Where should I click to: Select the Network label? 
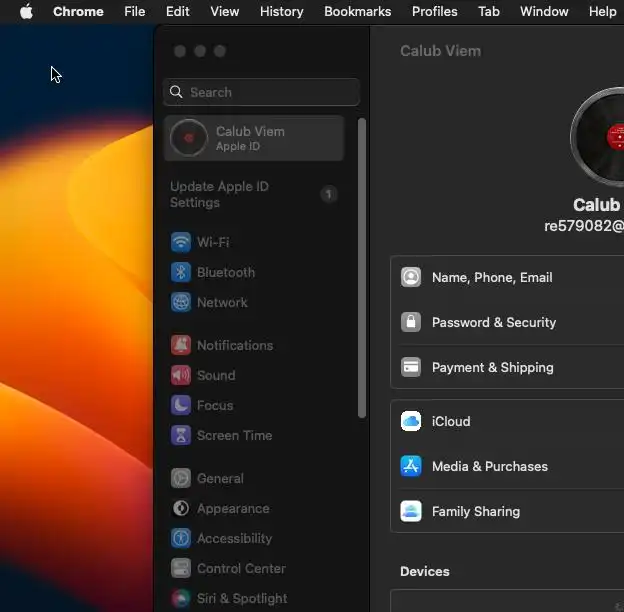(222, 302)
